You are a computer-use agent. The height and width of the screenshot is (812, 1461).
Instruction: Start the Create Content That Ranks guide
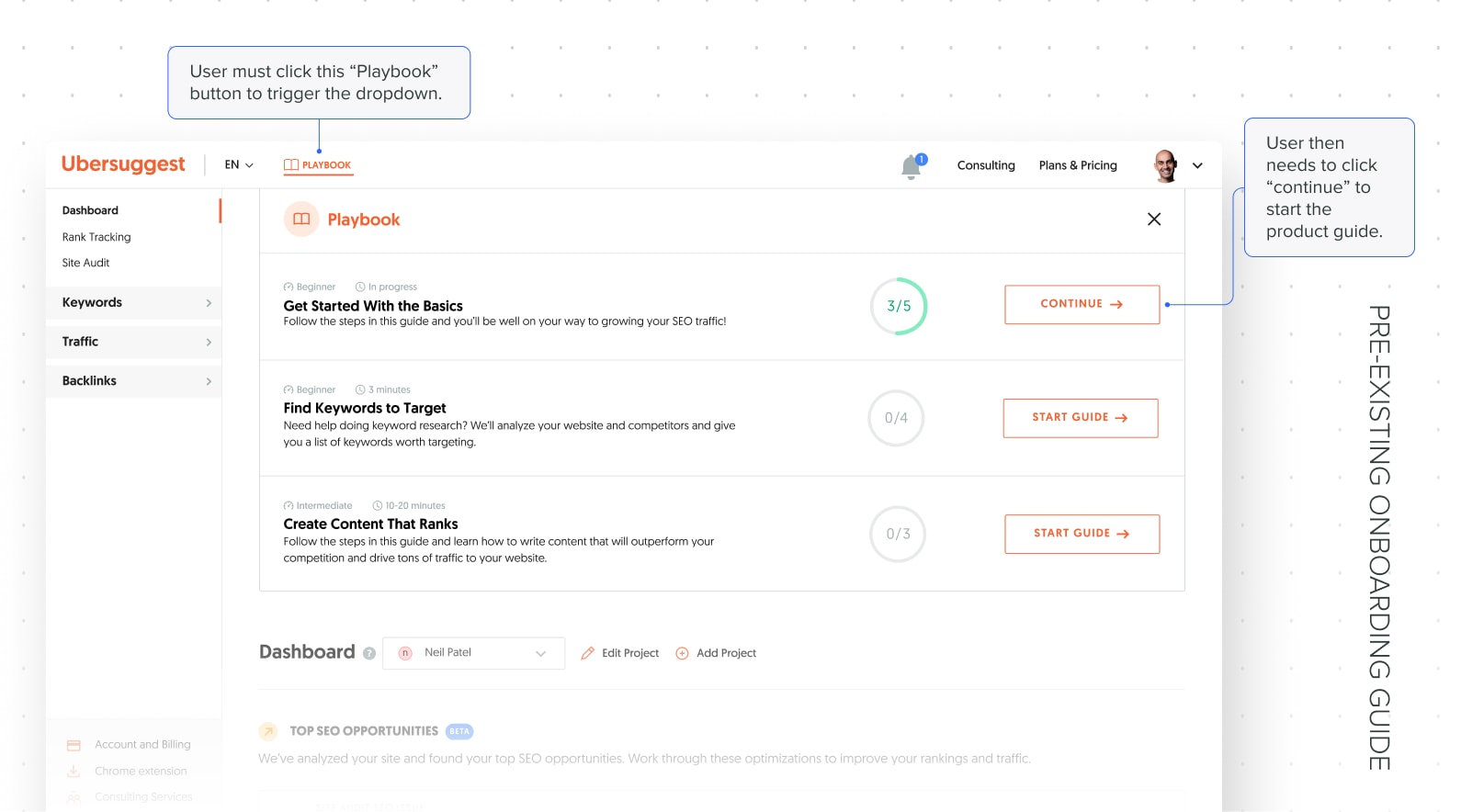[1082, 534]
